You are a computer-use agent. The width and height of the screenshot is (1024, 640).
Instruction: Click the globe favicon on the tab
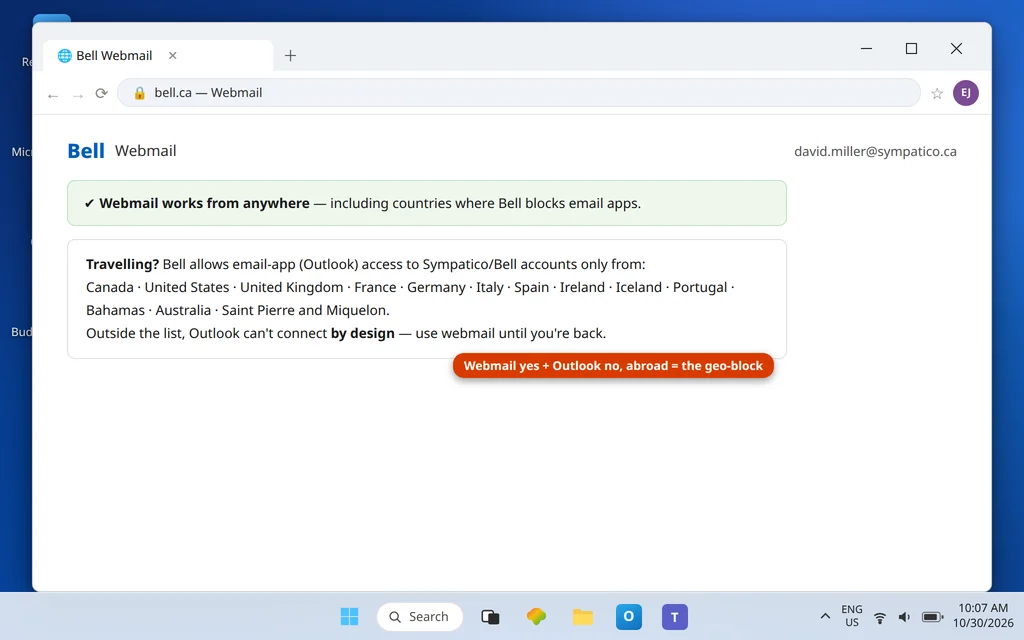coord(64,56)
